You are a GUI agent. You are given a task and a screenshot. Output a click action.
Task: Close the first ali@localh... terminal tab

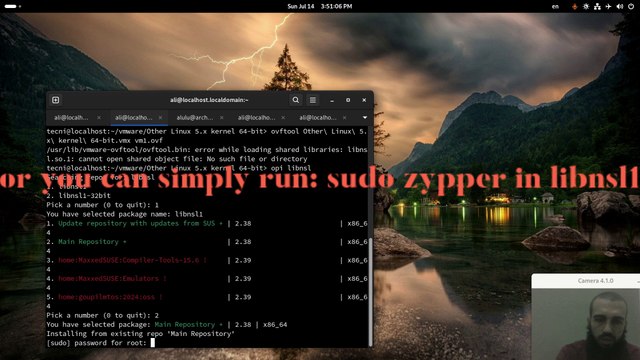coord(99,118)
